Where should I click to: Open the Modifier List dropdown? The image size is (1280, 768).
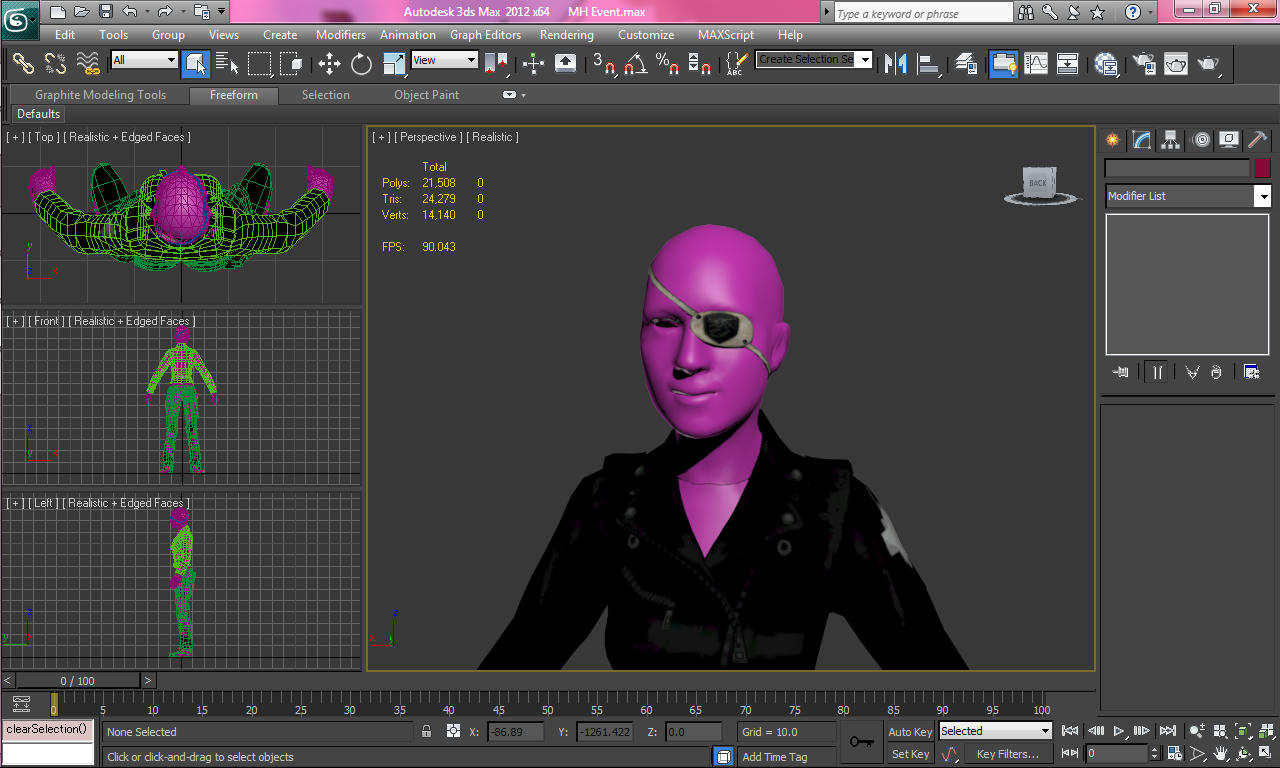pyautogui.click(x=1188, y=196)
